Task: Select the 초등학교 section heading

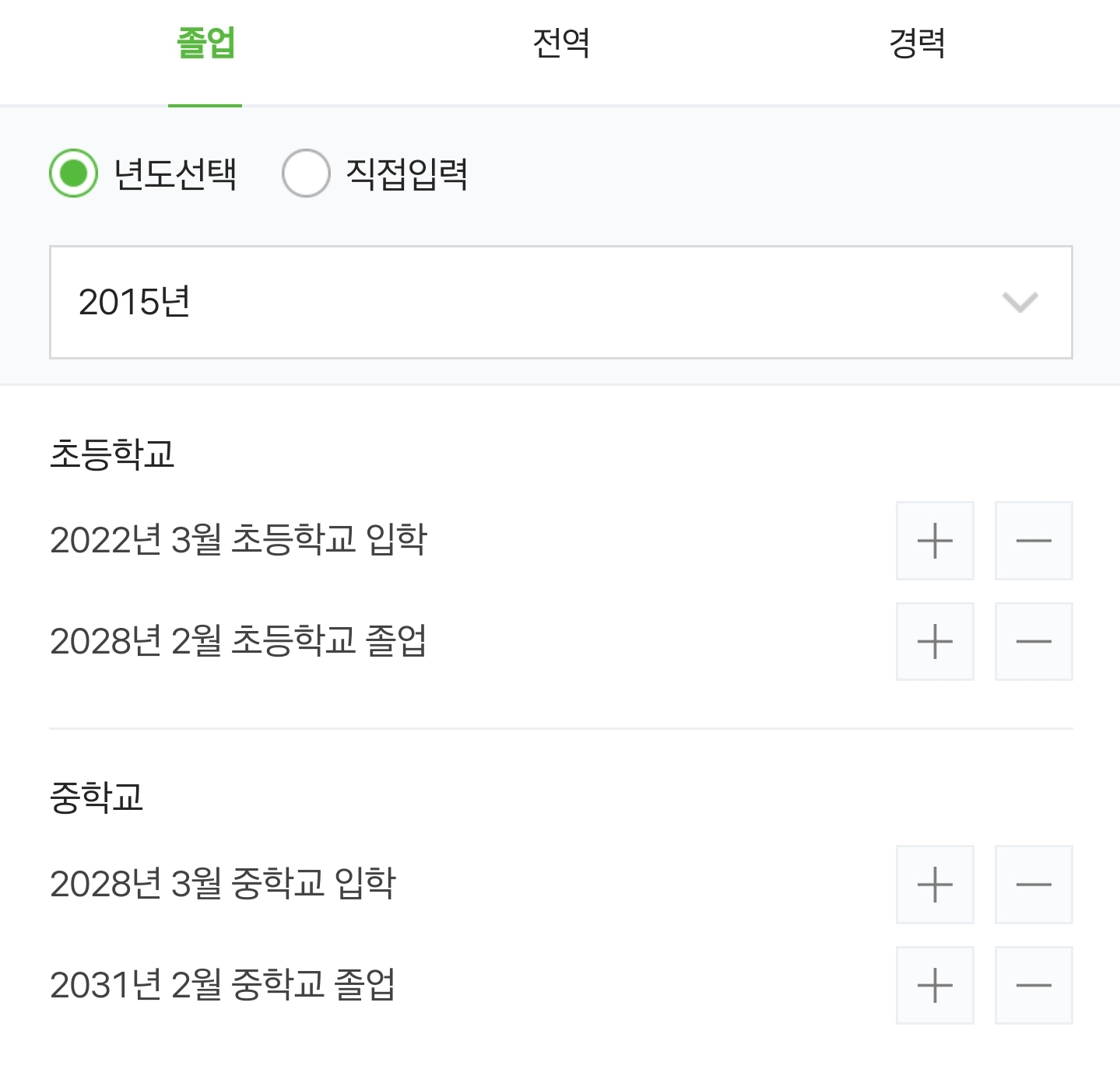Action: point(112,454)
